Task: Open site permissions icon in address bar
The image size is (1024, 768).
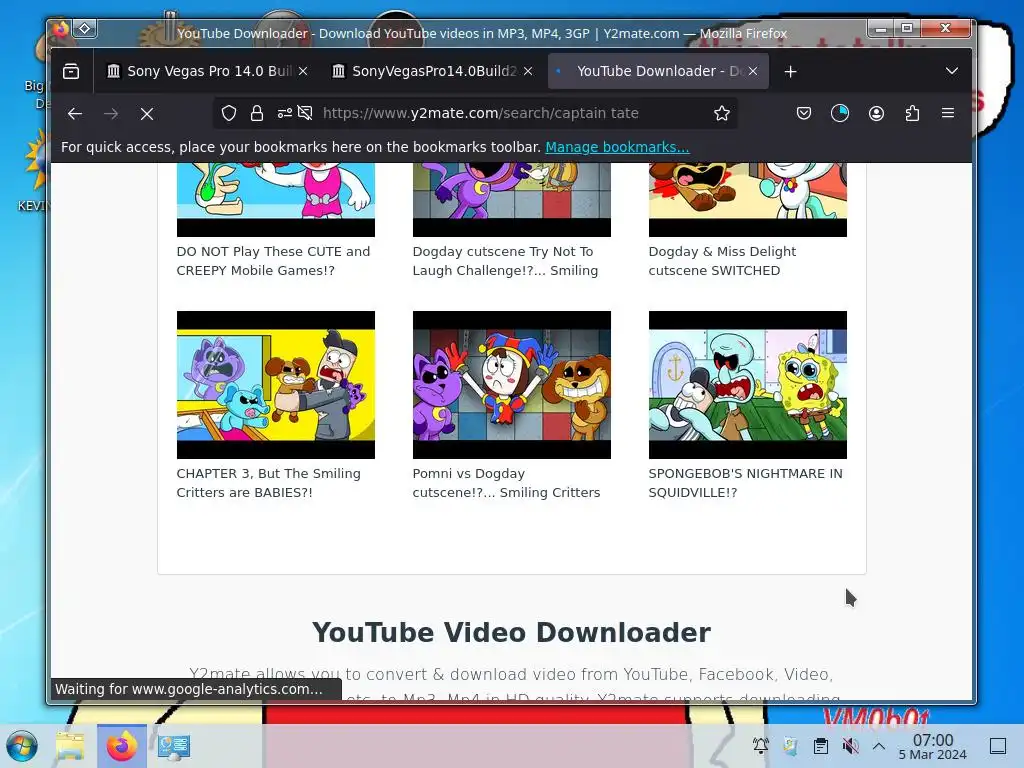Action: point(285,113)
